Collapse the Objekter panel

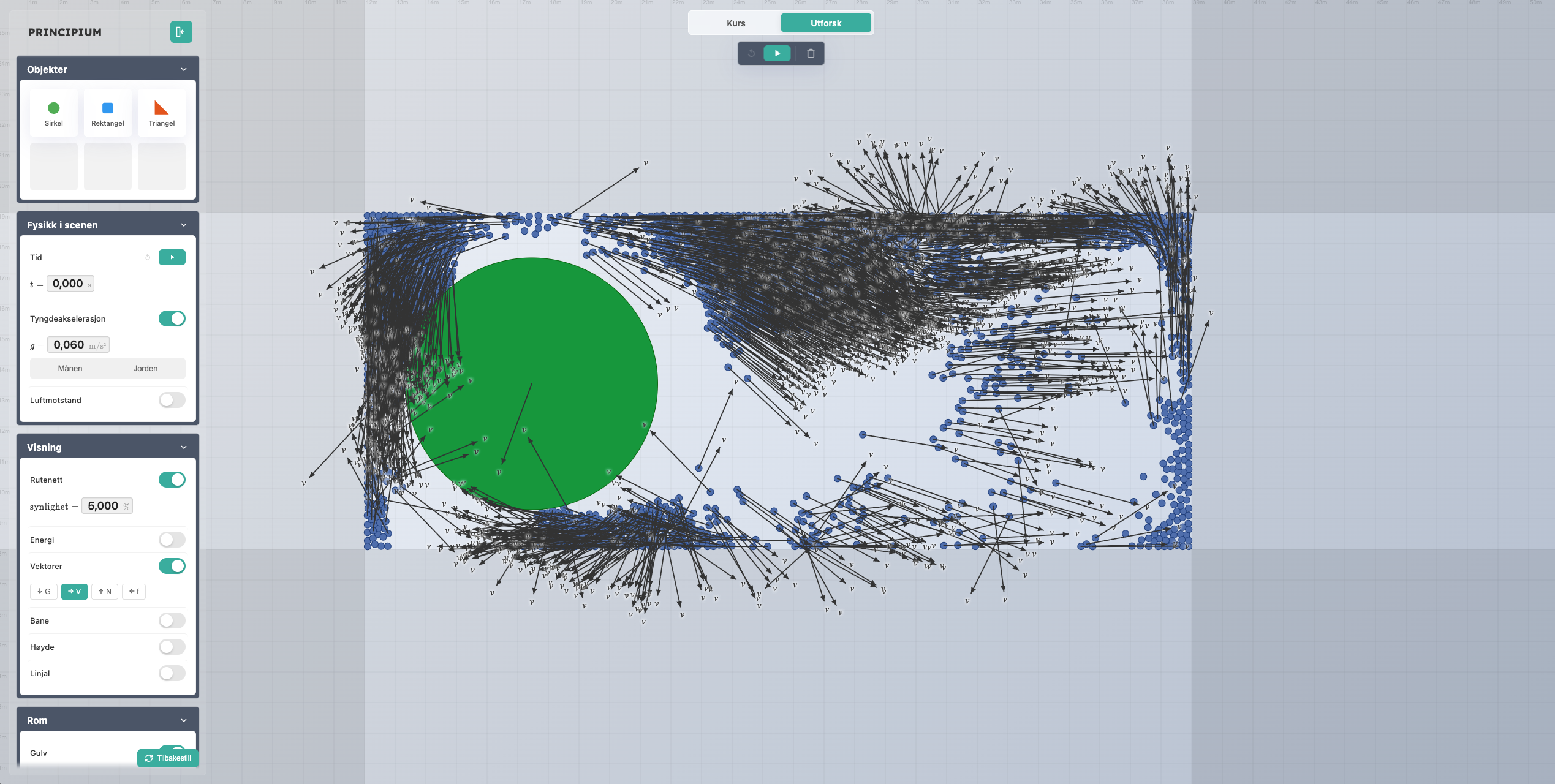click(184, 69)
